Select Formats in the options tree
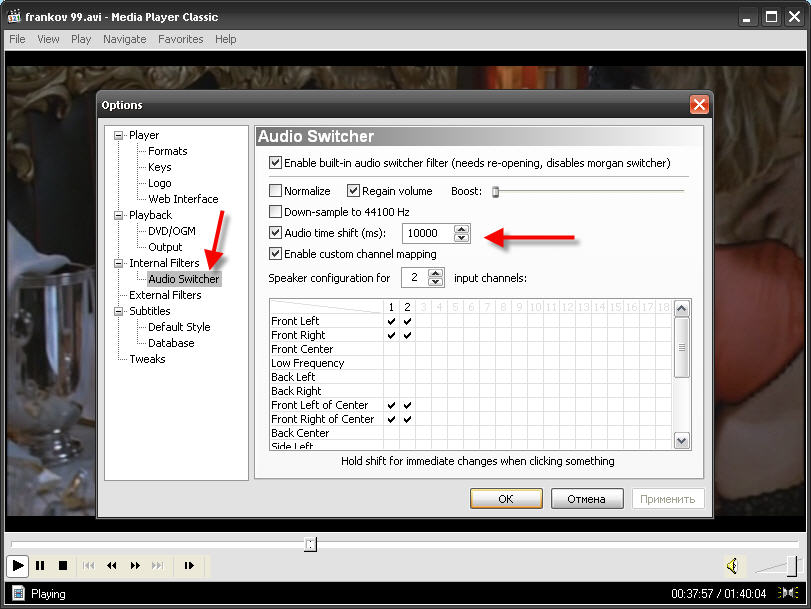 pos(168,151)
